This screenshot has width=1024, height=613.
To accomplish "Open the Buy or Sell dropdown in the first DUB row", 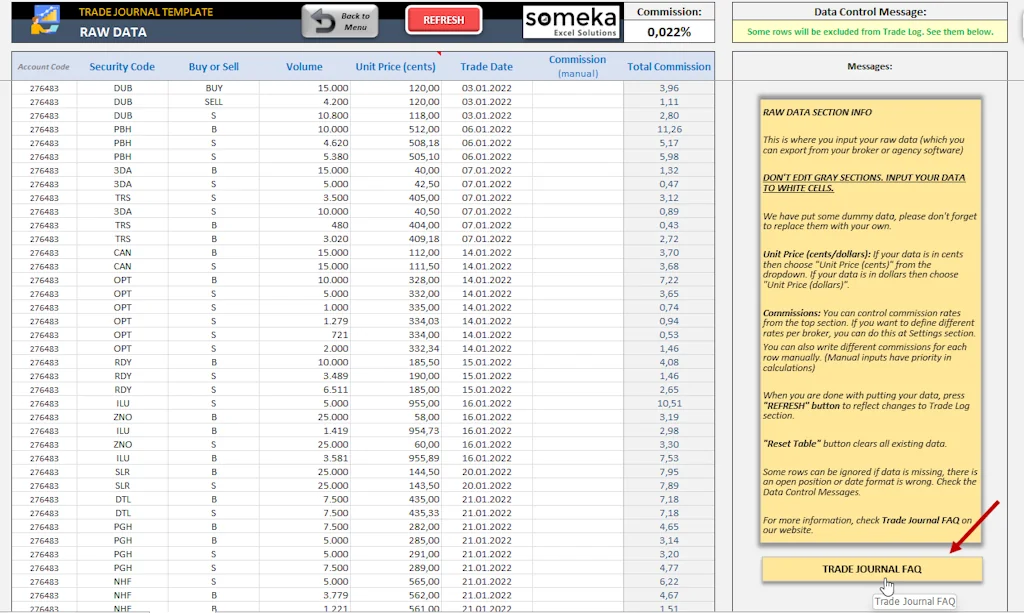I will [213, 87].
